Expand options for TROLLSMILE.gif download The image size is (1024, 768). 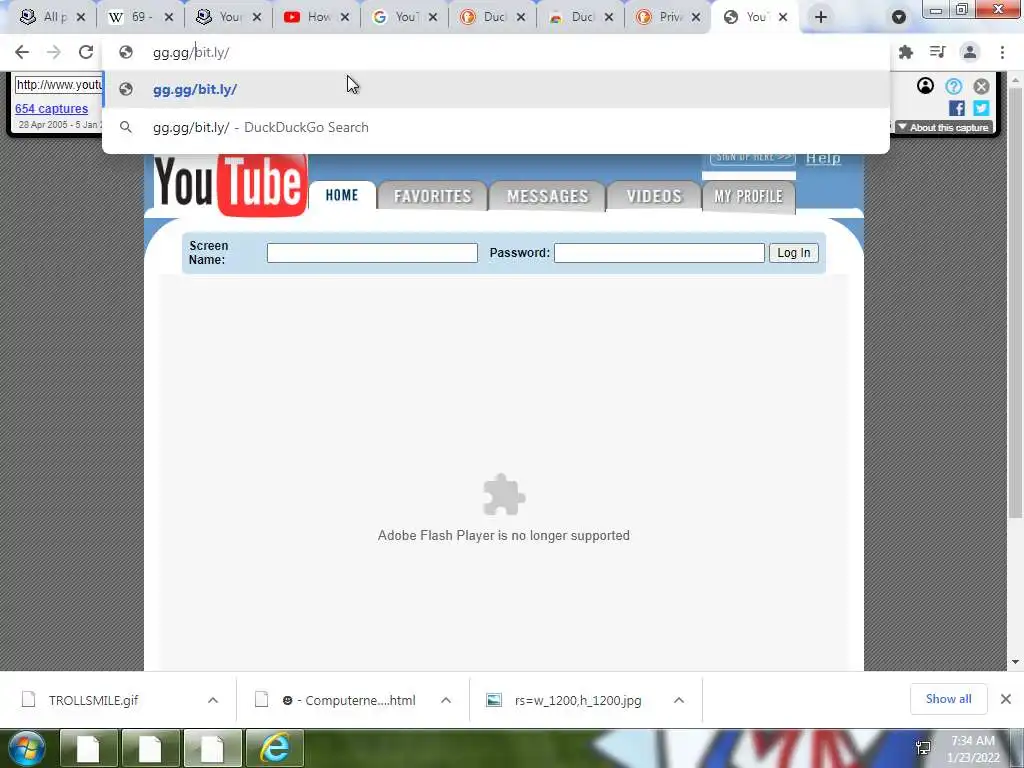point(213,700)
